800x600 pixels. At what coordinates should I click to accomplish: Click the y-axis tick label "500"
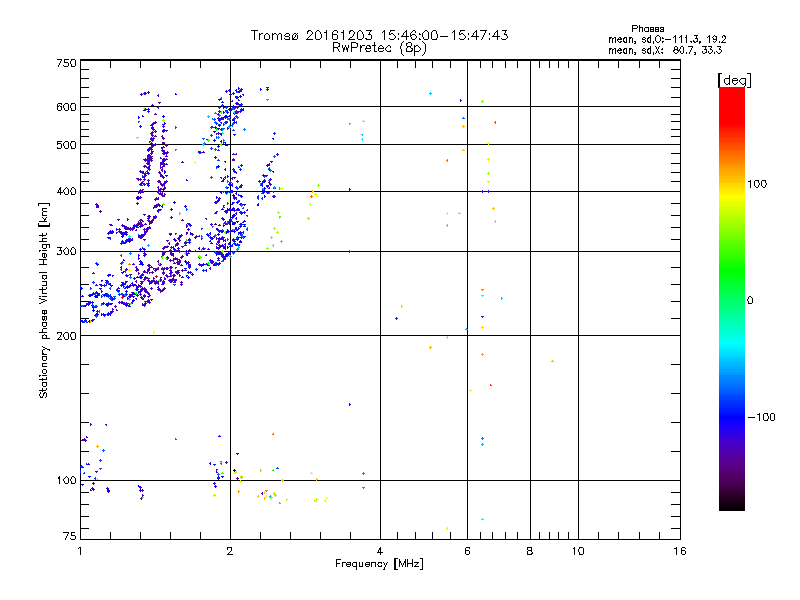[x=66, y=145]
